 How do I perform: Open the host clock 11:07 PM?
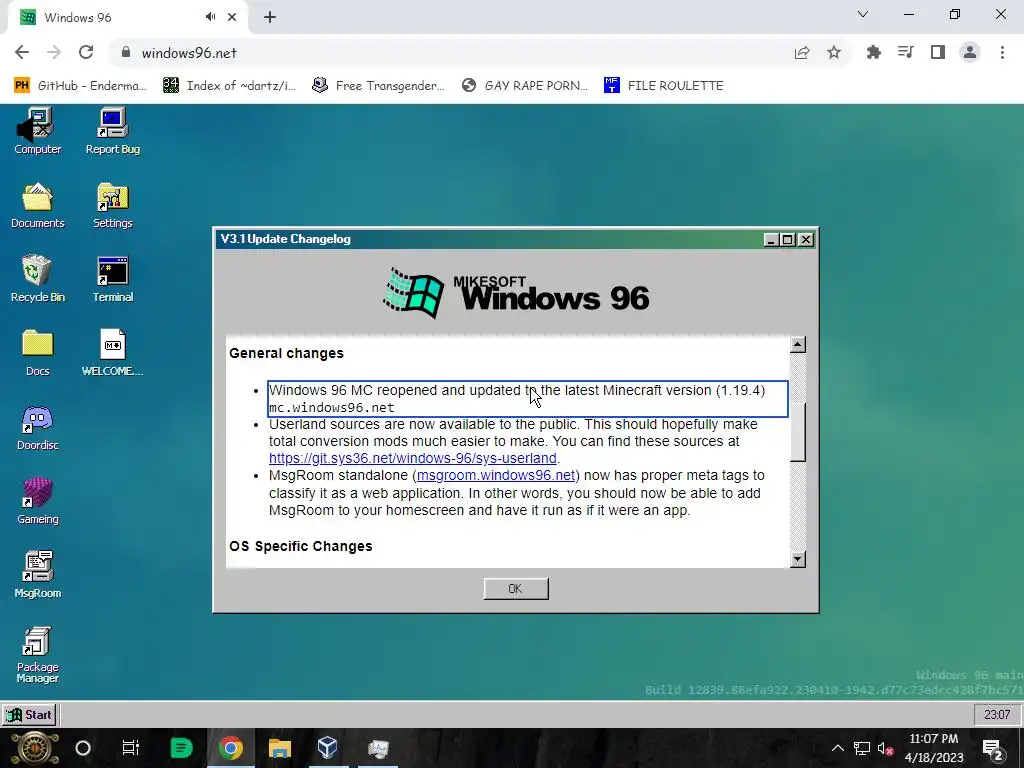[934, 748]
